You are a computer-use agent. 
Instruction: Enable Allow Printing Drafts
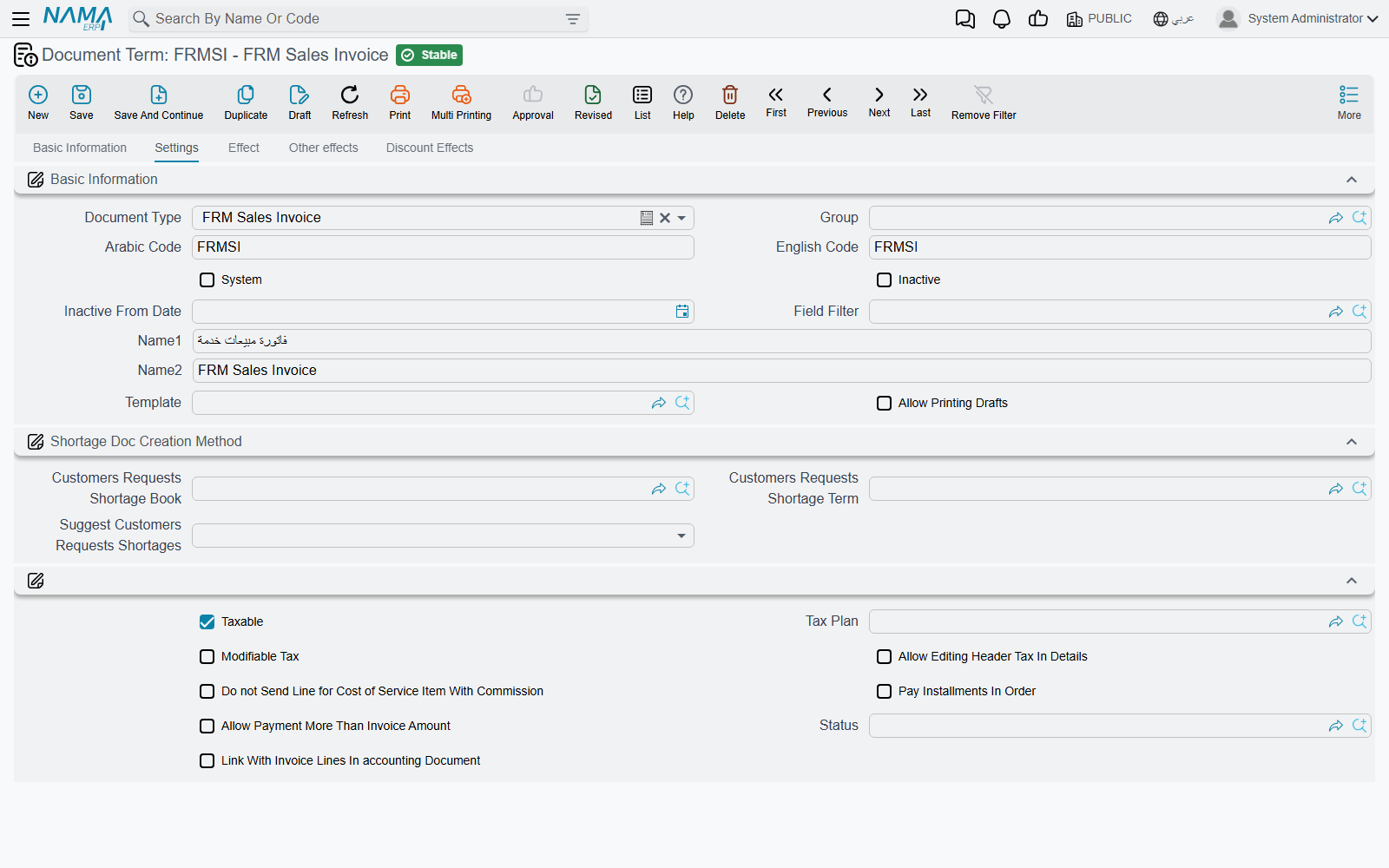tap(884, 403)
